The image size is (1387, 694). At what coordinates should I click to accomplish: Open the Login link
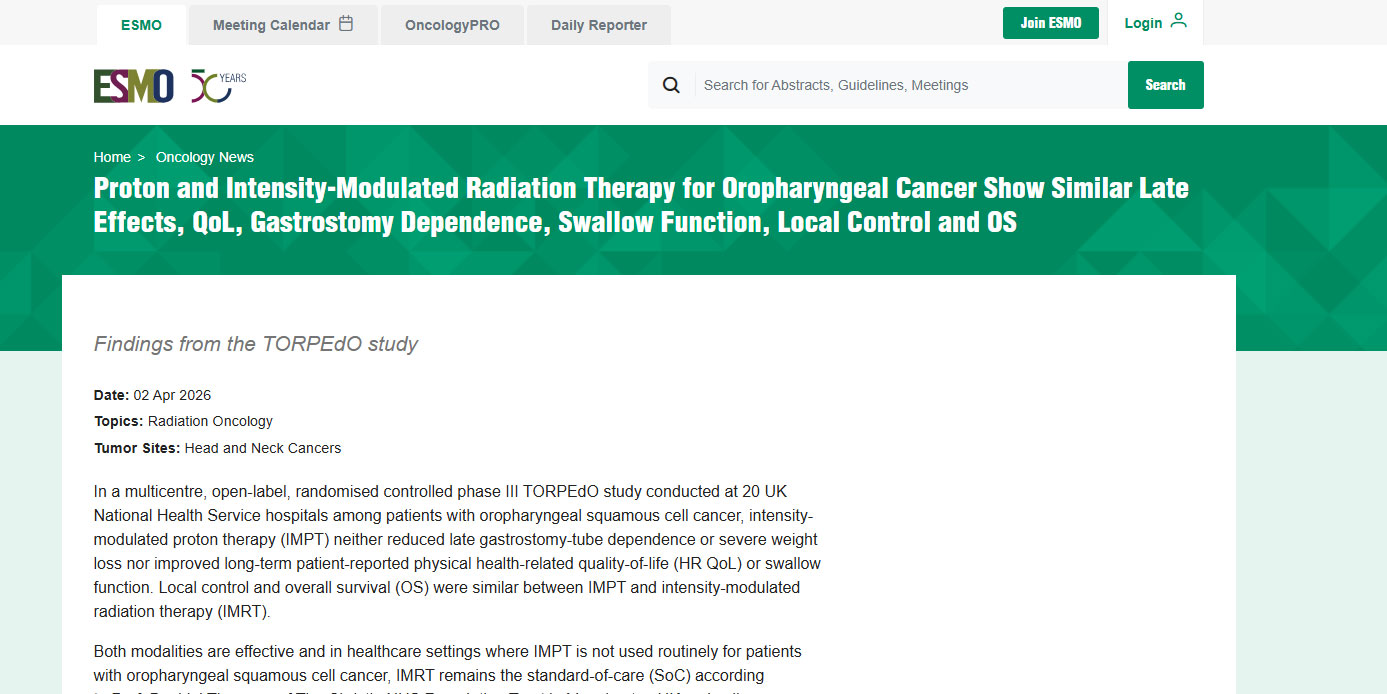coord(1143,23)
